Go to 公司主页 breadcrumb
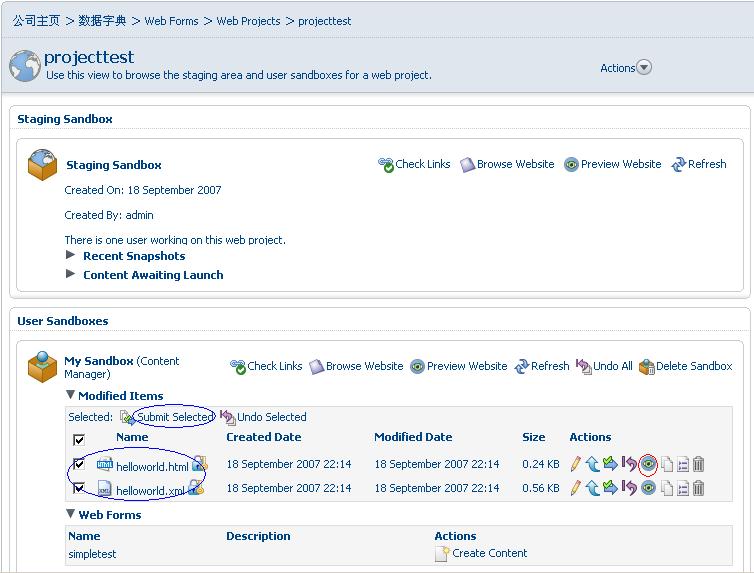 pos(37,21)
